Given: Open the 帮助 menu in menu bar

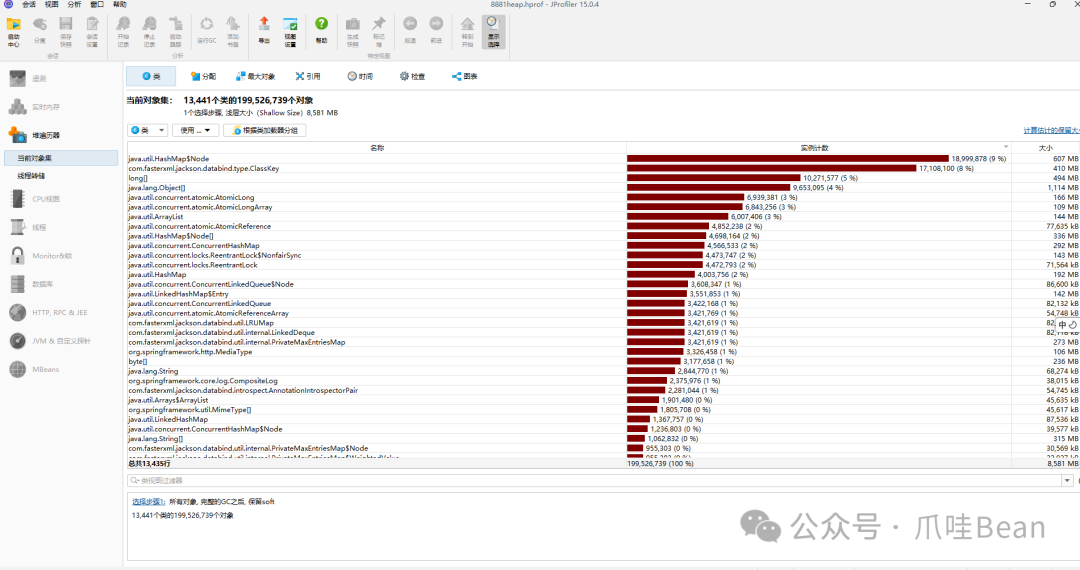Looking at the screenshot, I should (x=119, y=4).
